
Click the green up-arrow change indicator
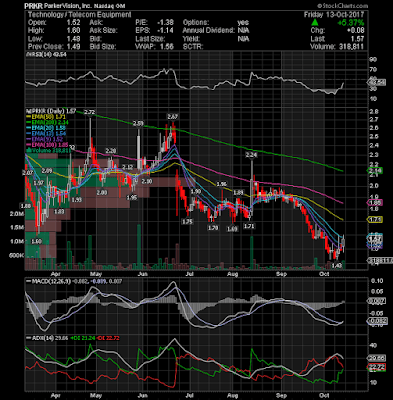pyautogui.click(x=315, y=23)
